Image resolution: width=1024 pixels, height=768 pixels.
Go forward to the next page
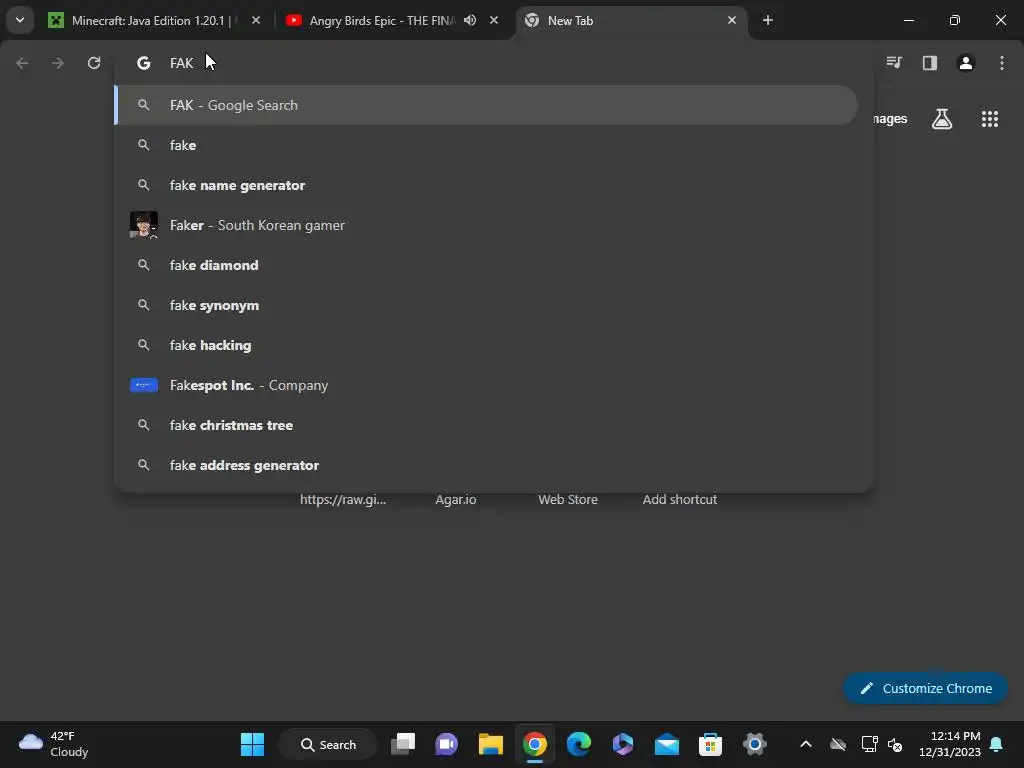[x=58, y=63]
